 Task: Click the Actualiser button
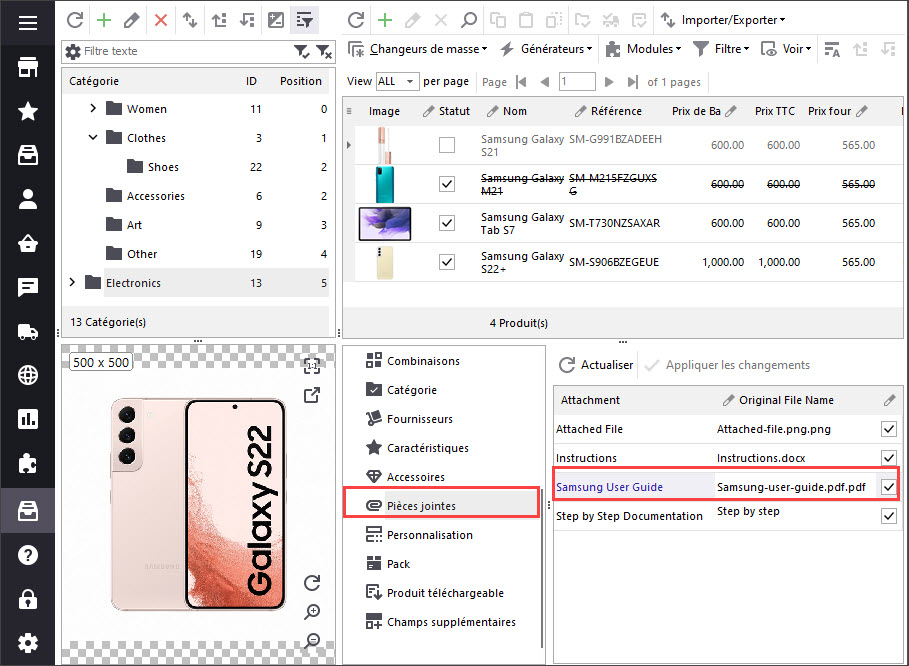point(596,365)
